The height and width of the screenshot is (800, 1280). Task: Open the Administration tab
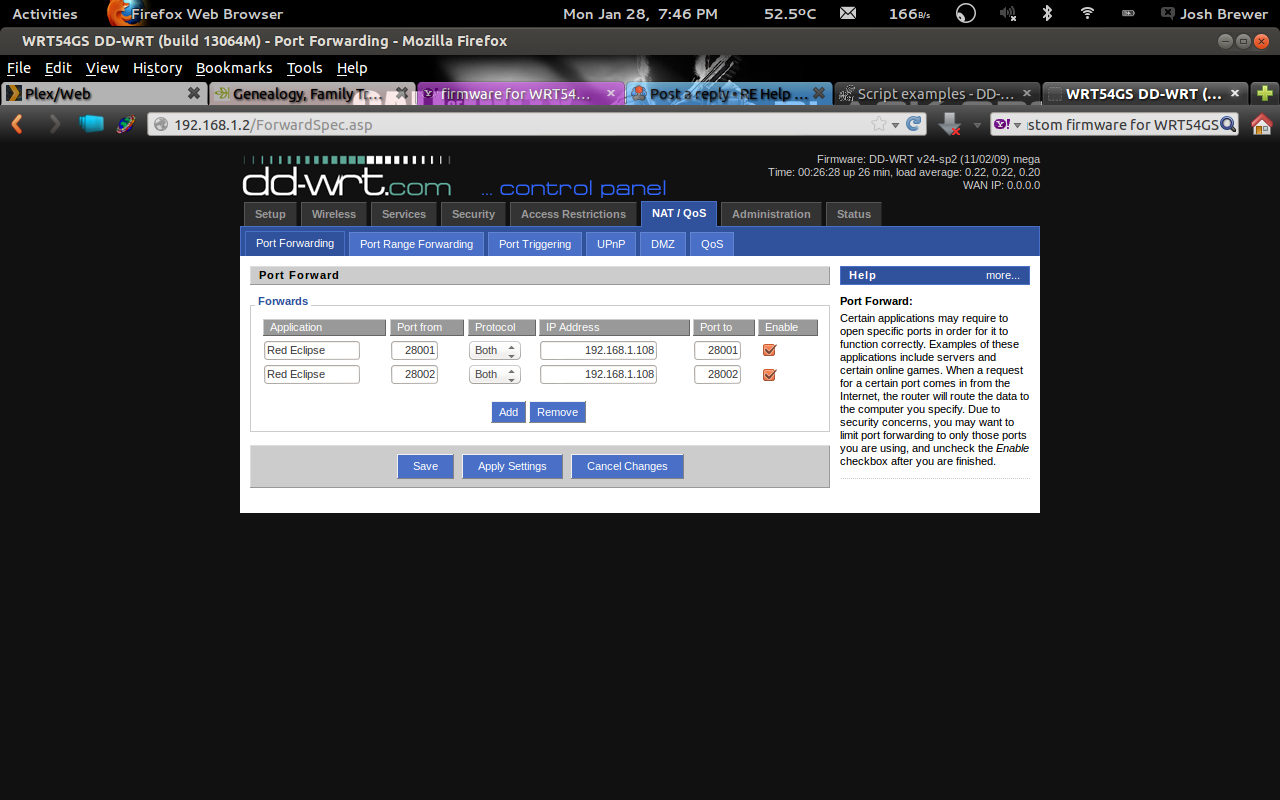coord(771,214)
